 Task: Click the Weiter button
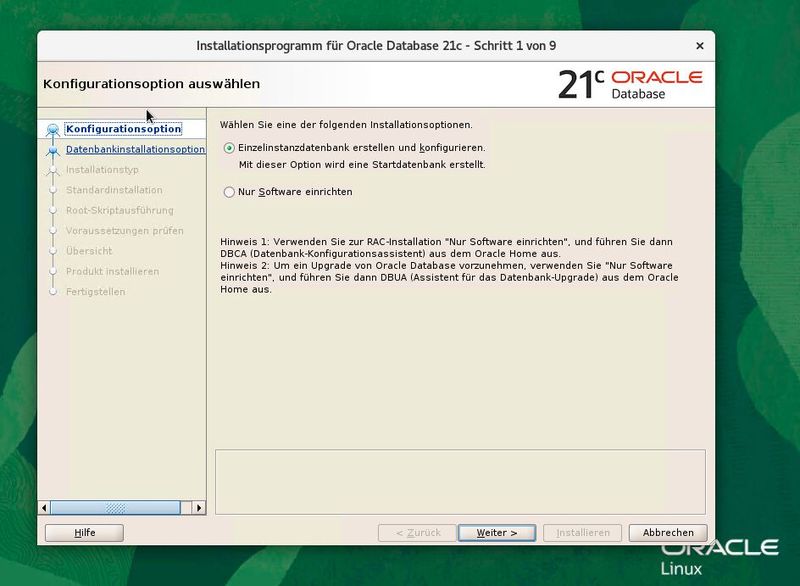pos(496,533)
